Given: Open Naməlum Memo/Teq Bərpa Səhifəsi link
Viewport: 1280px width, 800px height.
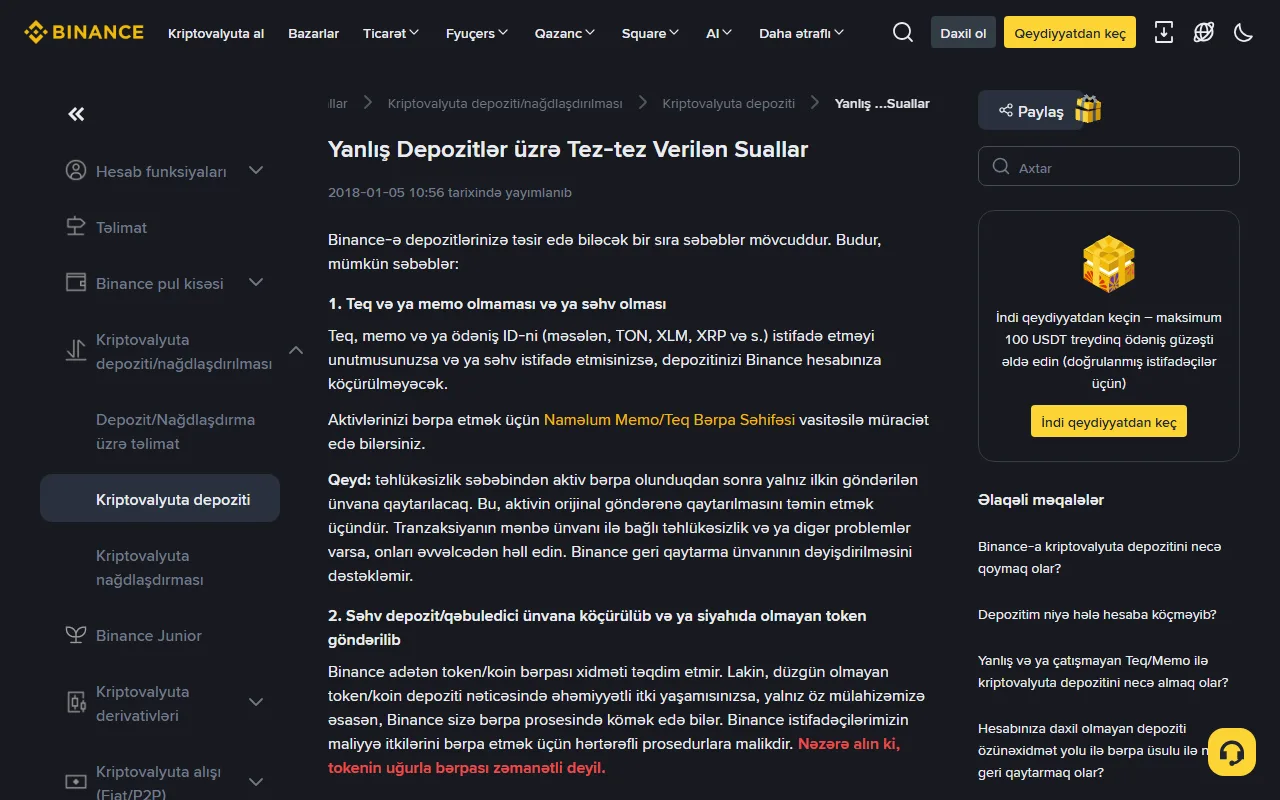Looking at the screenshot, I should 669,420.
